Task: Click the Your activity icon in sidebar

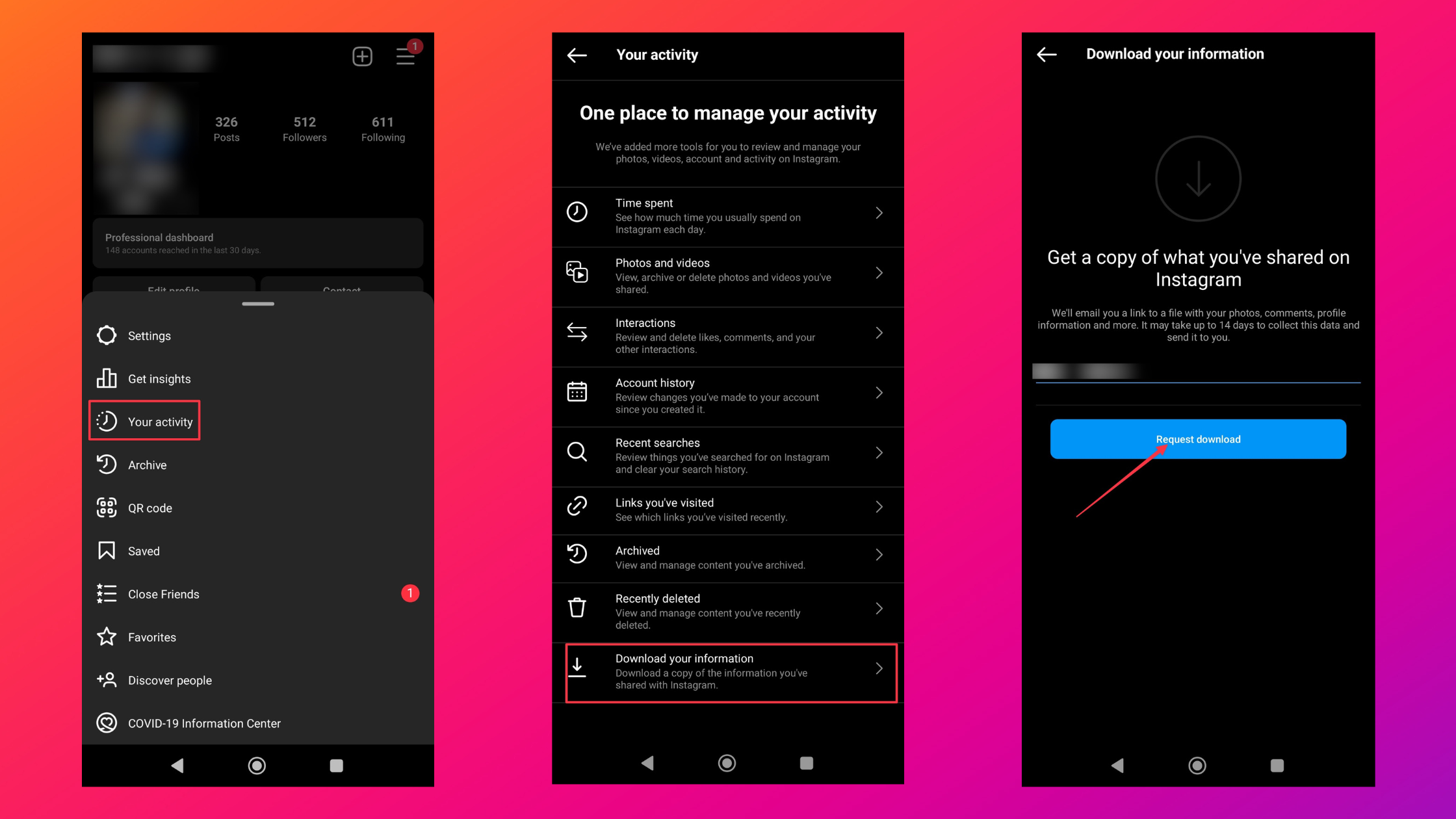Action: pyautogui.click(x=108, y=421)
